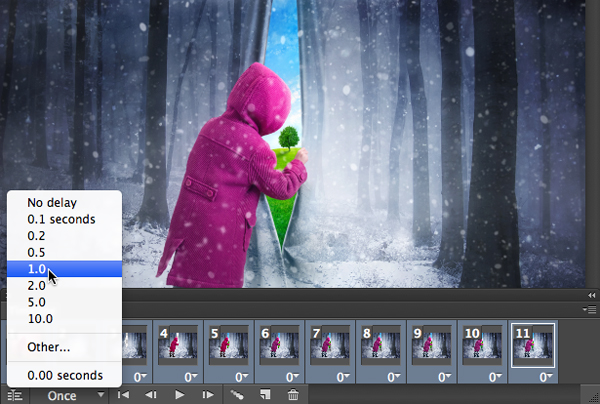Grab the panel resize grip corner
The image size is (600, 404).
point(593,397)
